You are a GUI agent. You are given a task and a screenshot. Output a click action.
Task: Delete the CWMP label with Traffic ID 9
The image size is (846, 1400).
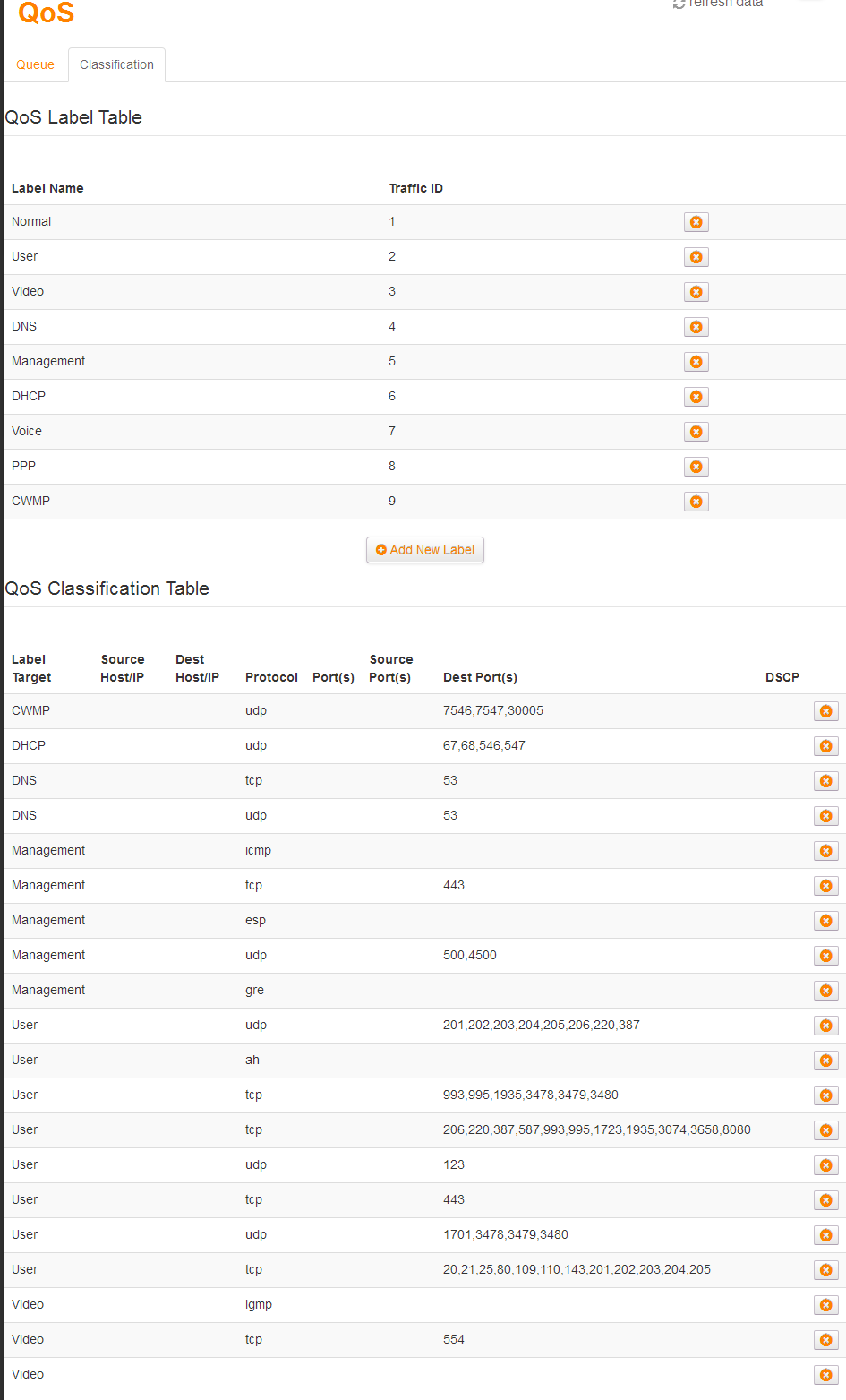(696, 502)
